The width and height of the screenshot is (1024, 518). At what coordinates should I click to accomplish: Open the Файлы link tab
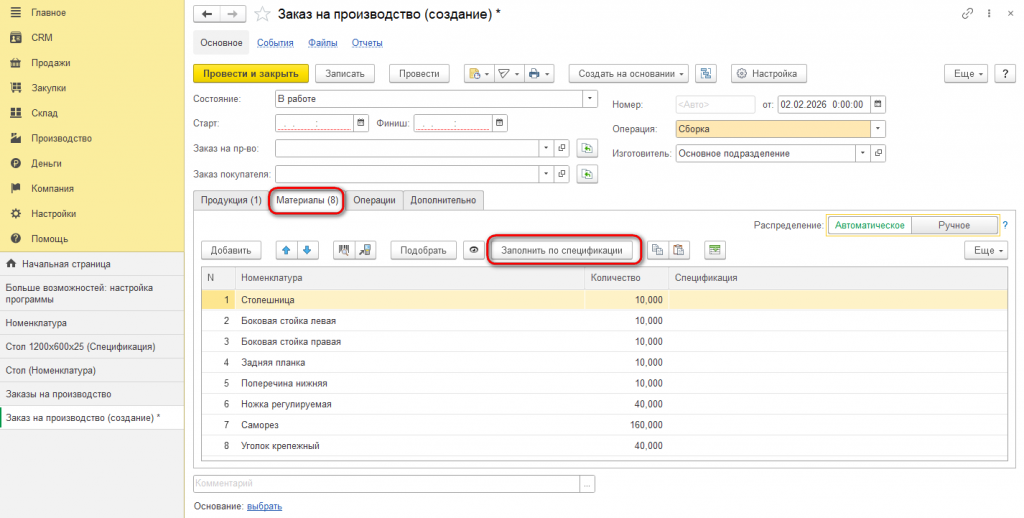pyautogui.click(x=323, y=43)
